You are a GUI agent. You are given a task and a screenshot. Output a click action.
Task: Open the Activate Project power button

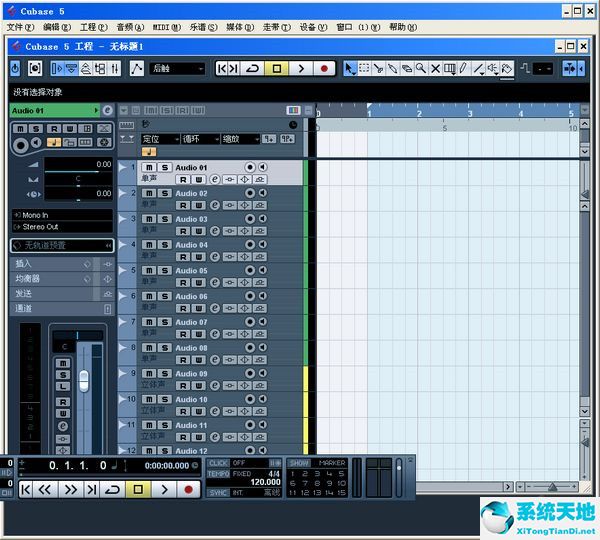click(x=15, y=69)
